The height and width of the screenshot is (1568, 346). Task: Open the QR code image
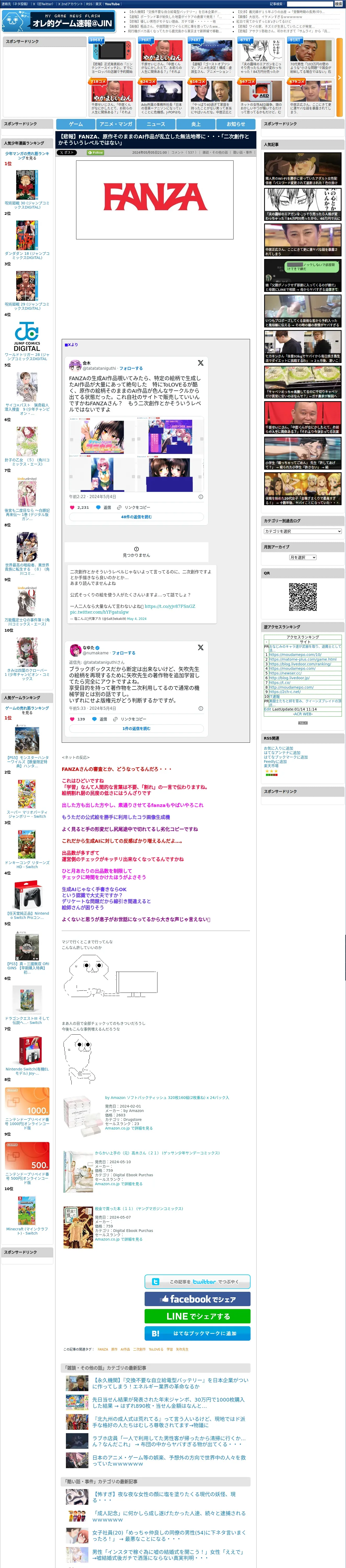(x=303, y=597)
